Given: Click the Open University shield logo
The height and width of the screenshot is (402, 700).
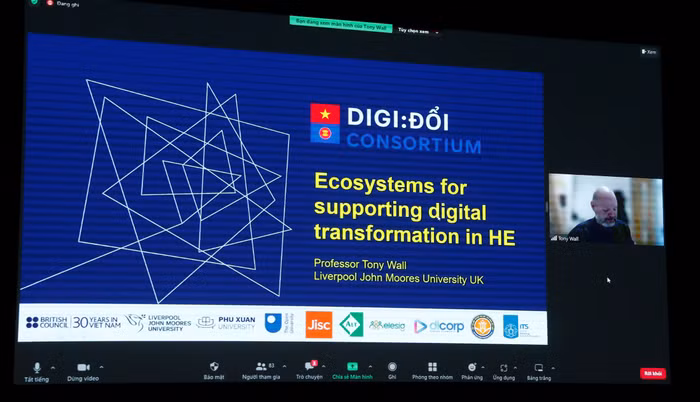Looking at the screenshot, I should coord(279,323).
